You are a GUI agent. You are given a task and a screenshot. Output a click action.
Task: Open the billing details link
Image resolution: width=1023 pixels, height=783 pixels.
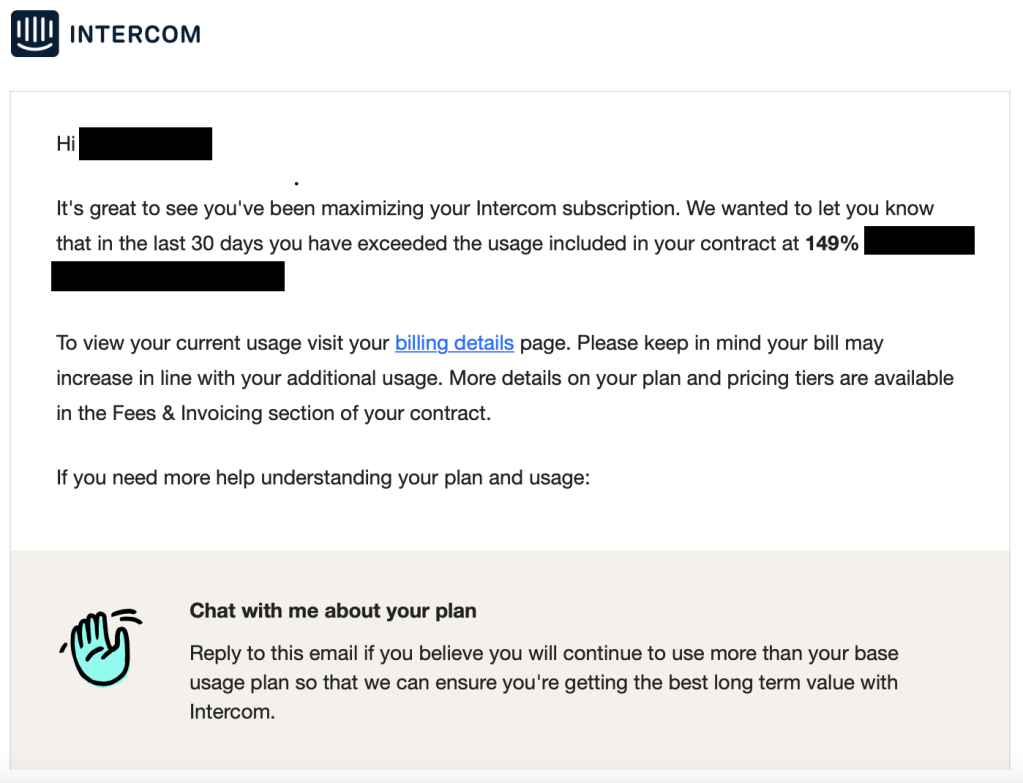(454, 343)
